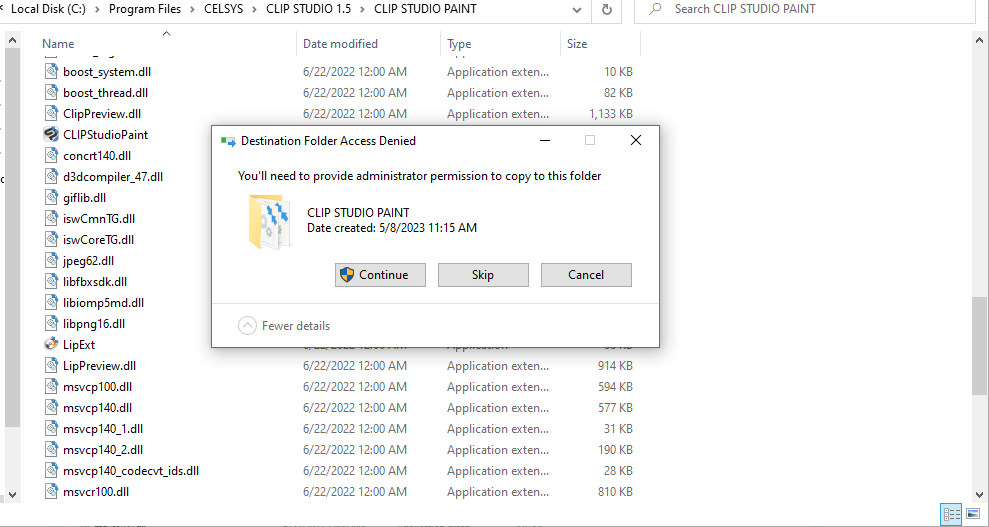Click the file list scrollbar up arrow
The image size is (989, 527).
tap(979, 40)
